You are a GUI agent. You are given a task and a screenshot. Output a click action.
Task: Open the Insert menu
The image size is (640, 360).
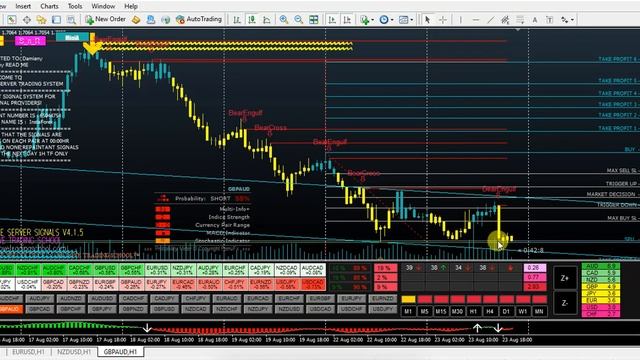pyautogui.click(x=23, y=6)
